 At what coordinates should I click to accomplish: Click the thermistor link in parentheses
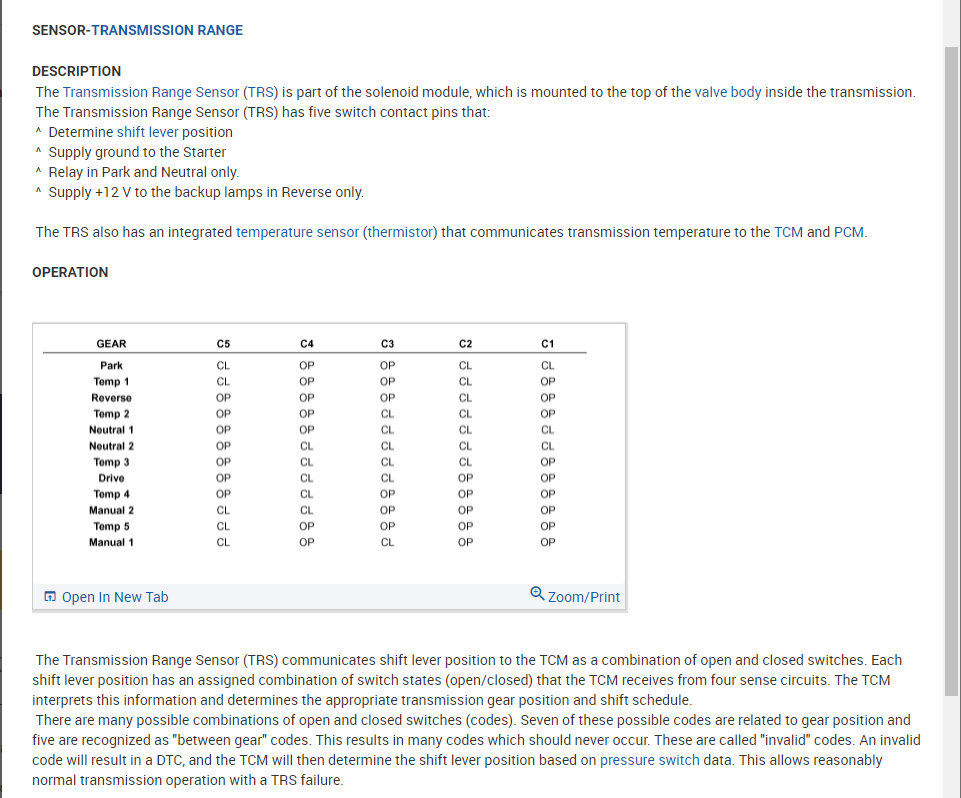coord(400,232)
